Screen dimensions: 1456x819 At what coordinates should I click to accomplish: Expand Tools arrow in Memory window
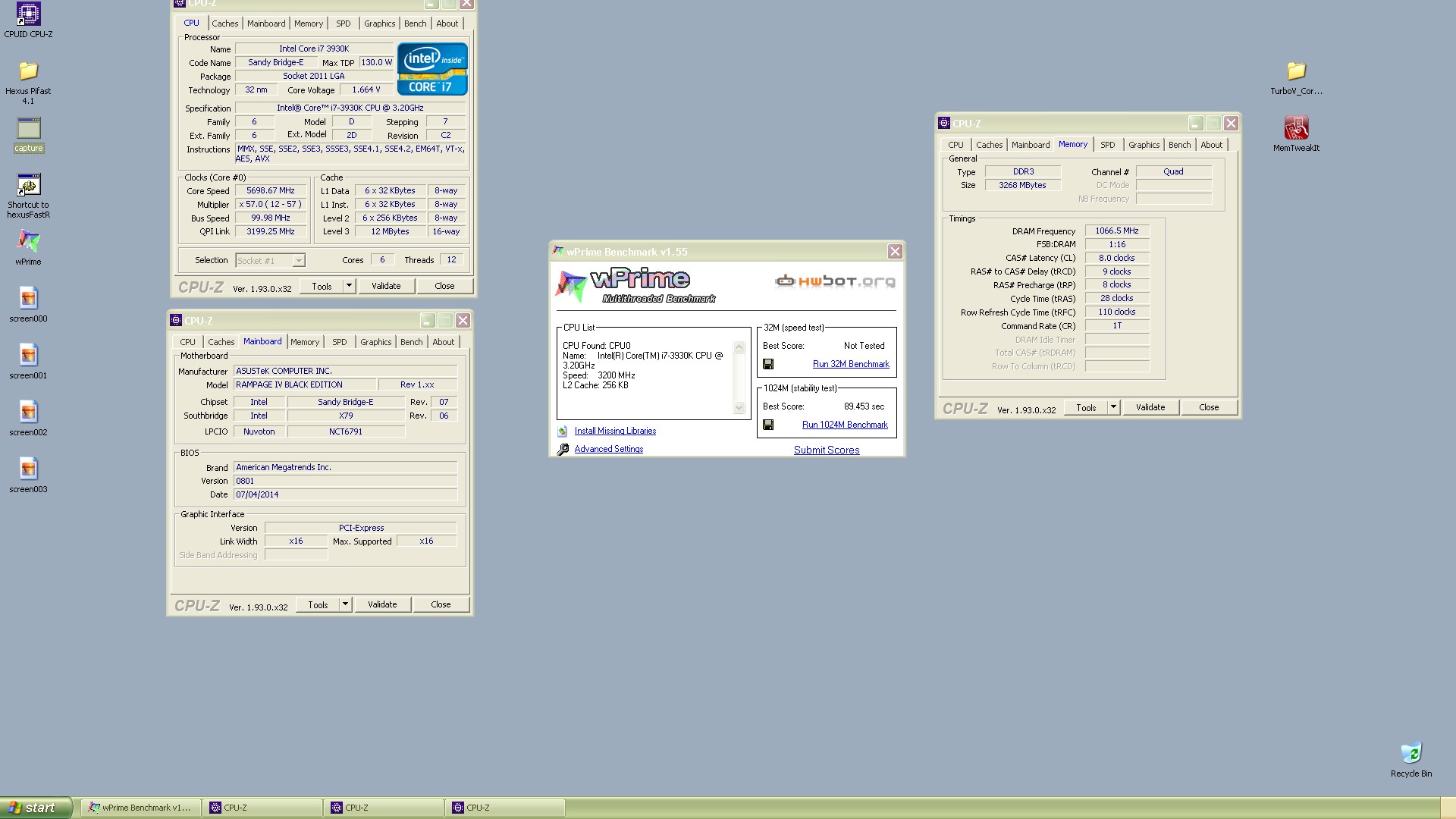click(x=1113, y=407)
